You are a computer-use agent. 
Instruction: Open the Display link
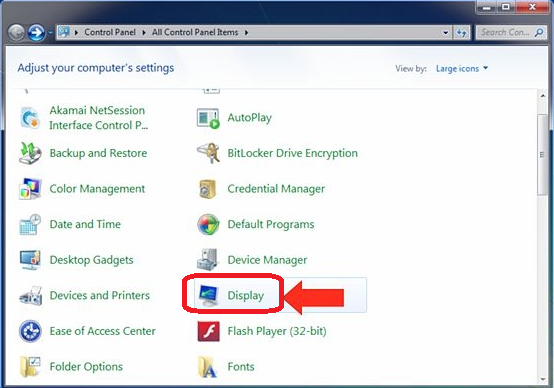pos(246,296)
